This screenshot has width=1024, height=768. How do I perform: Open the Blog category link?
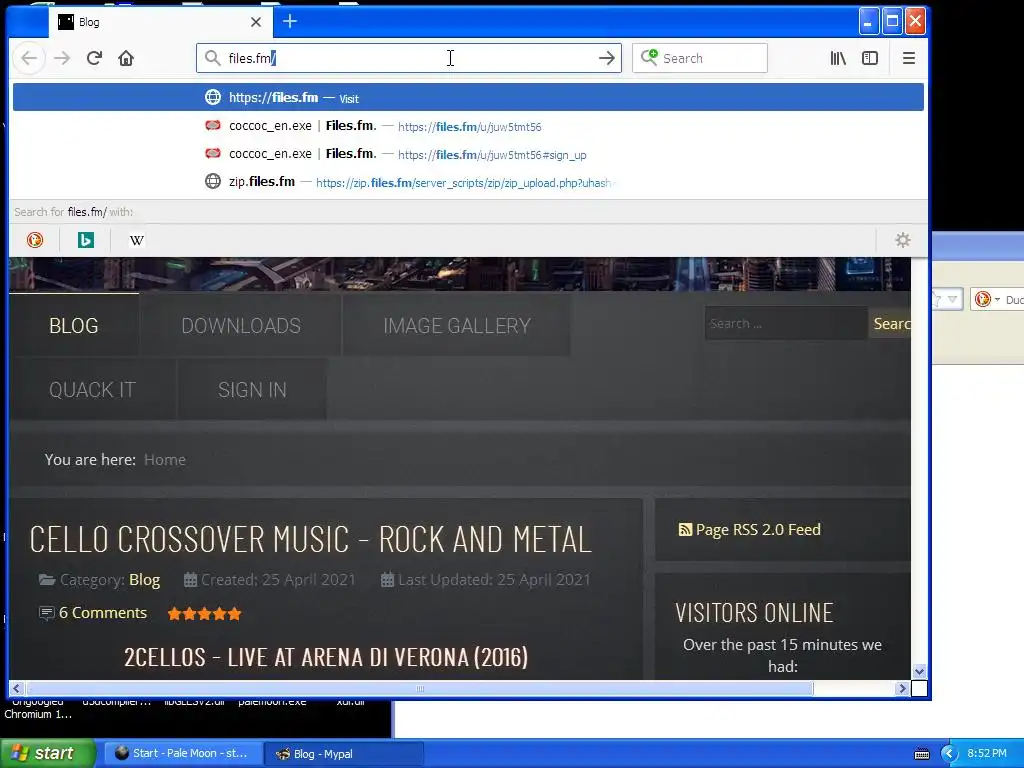coord(144,580)
